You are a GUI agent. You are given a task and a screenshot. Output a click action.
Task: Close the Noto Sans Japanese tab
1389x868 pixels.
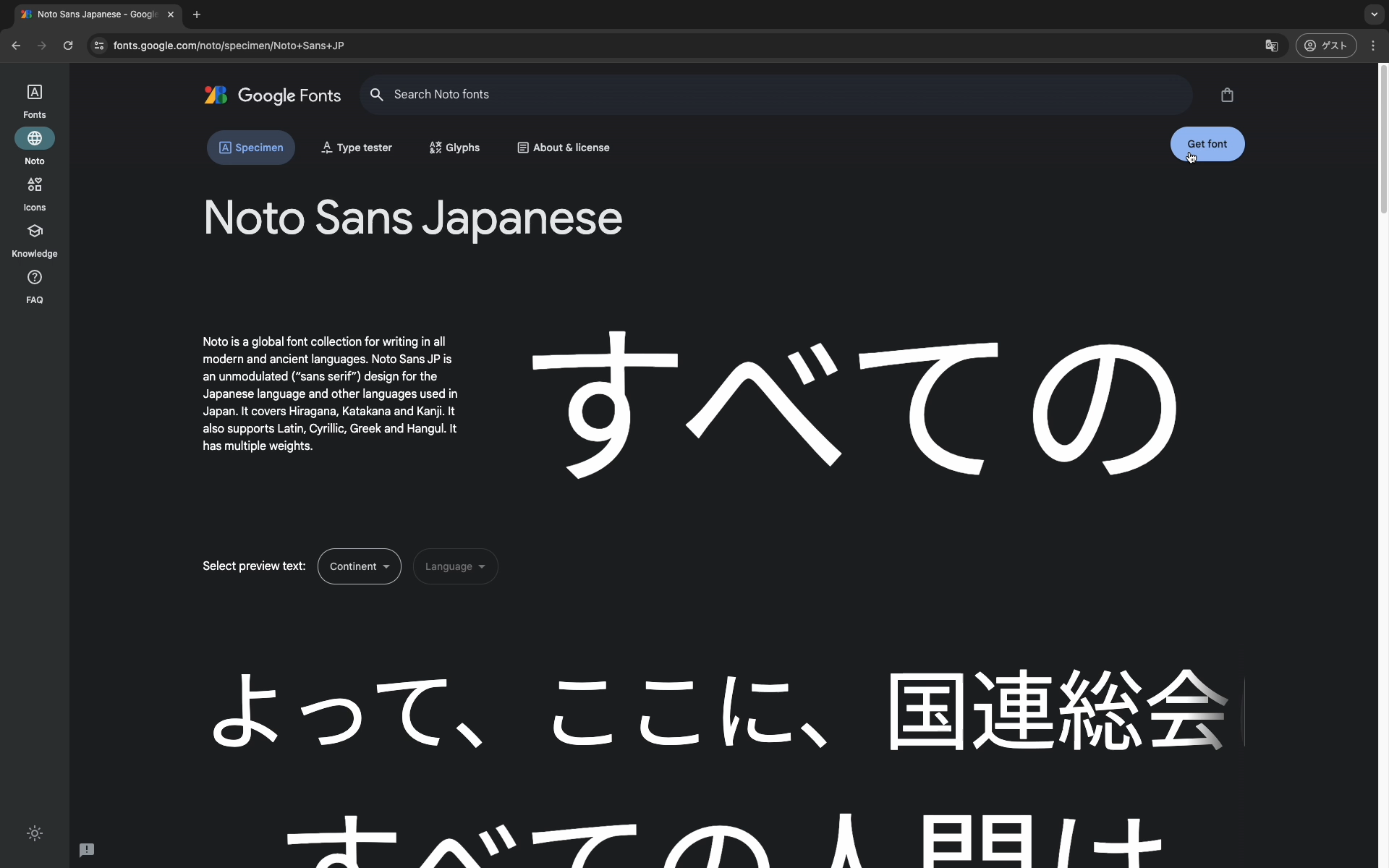tap(171, 14)
